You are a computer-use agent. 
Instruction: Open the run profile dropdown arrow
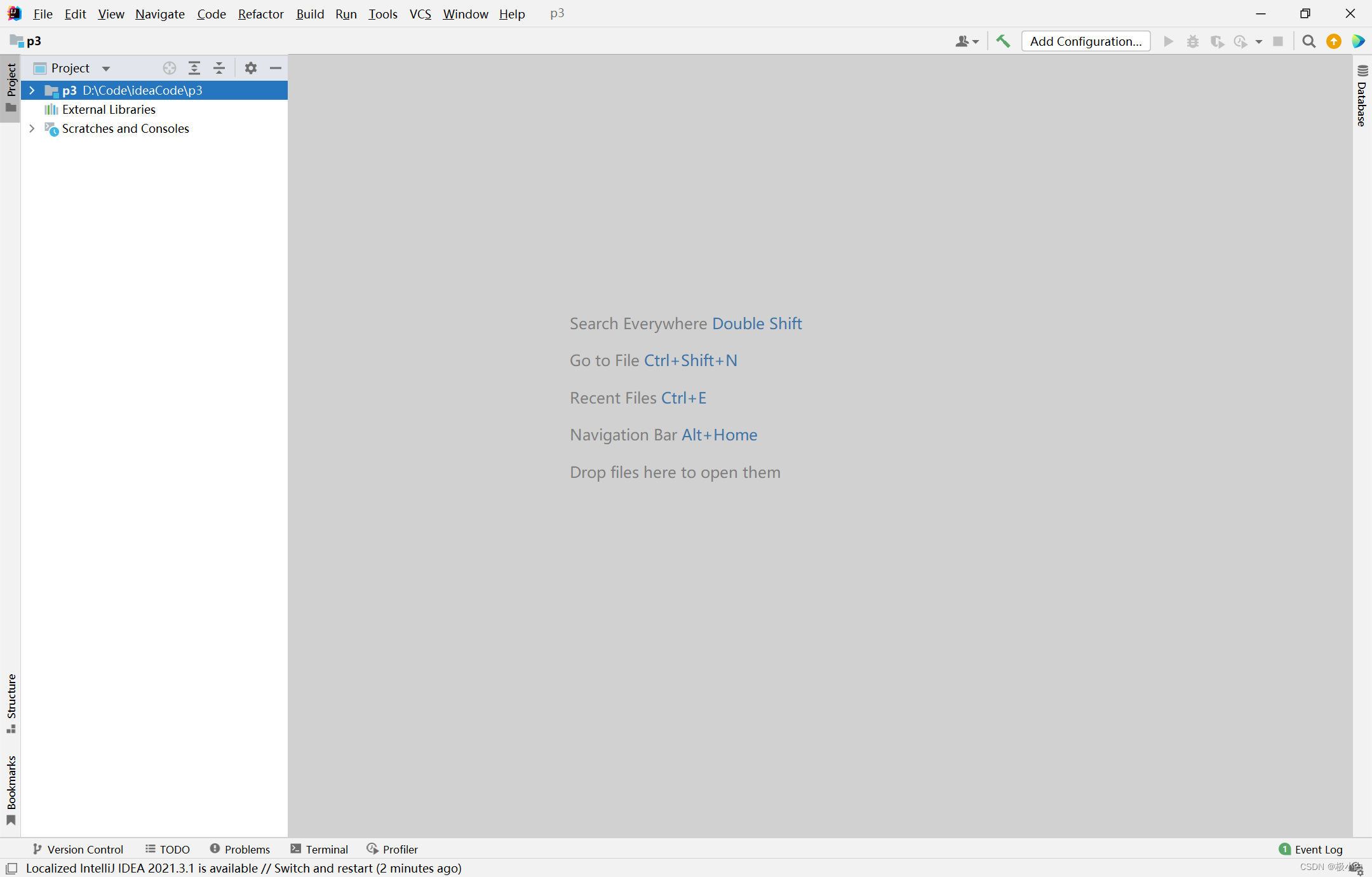click(x=1258, y=42)
